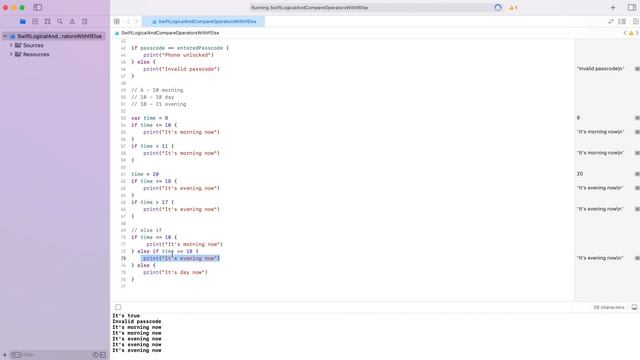Viewport: 640px width, 360px height.
Task: Select the SwiftLogicalAndCompareOperatorsWithIfElse editor tab
Action: (x=203, y=21)
